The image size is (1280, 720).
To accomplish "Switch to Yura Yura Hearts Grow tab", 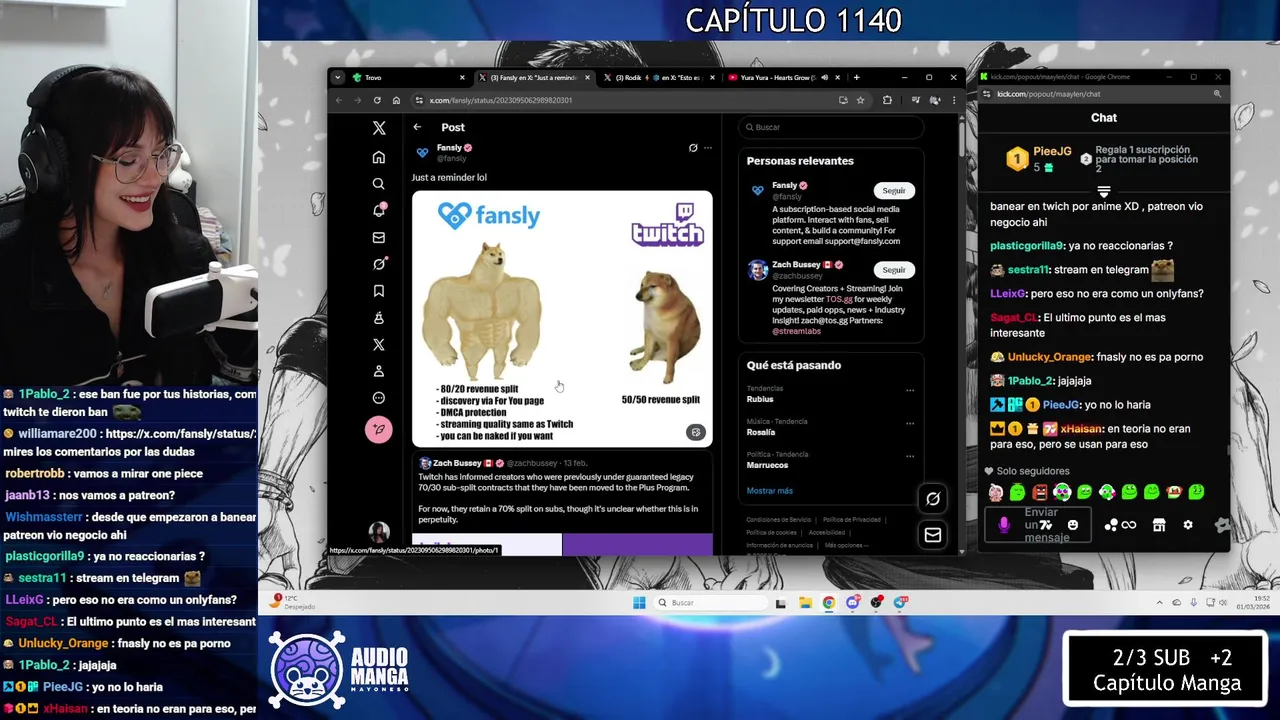I will pos(783,77).
